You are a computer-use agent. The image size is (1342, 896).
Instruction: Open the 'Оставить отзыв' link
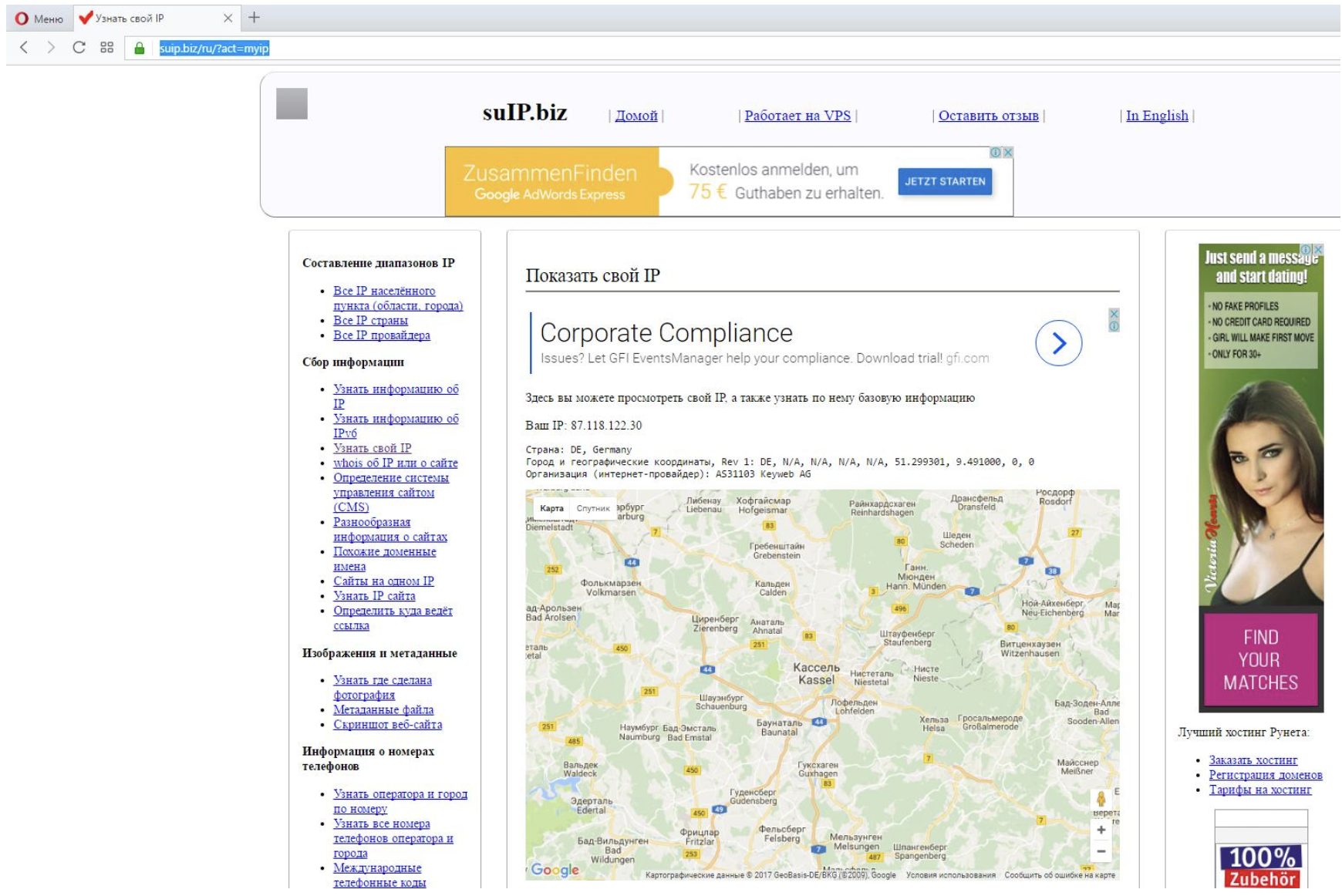(x=988, y=116)
